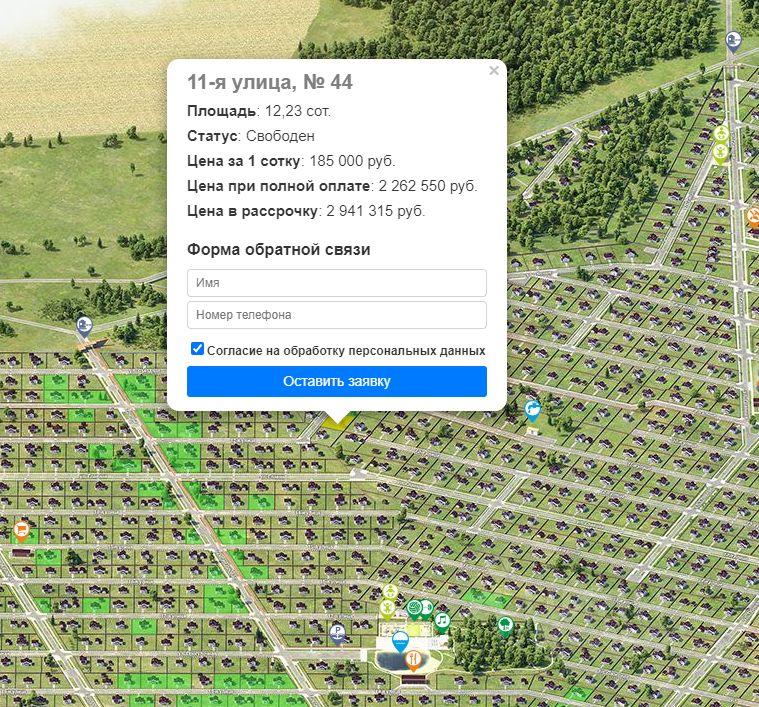The image size is (759, 707).
Task: Uncheck the personal data consent checkbox
Action: point(197,348)
